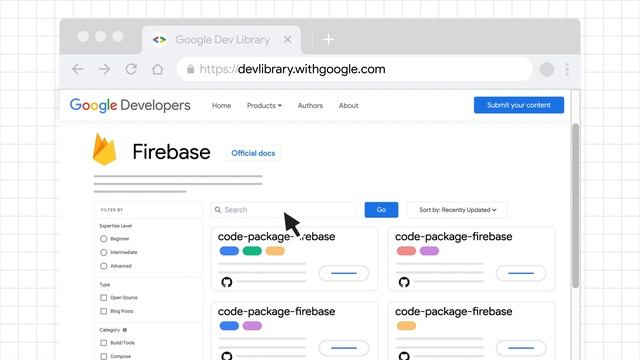
Task: Click the padlock icon in the address bar
Action: point(190,69)
